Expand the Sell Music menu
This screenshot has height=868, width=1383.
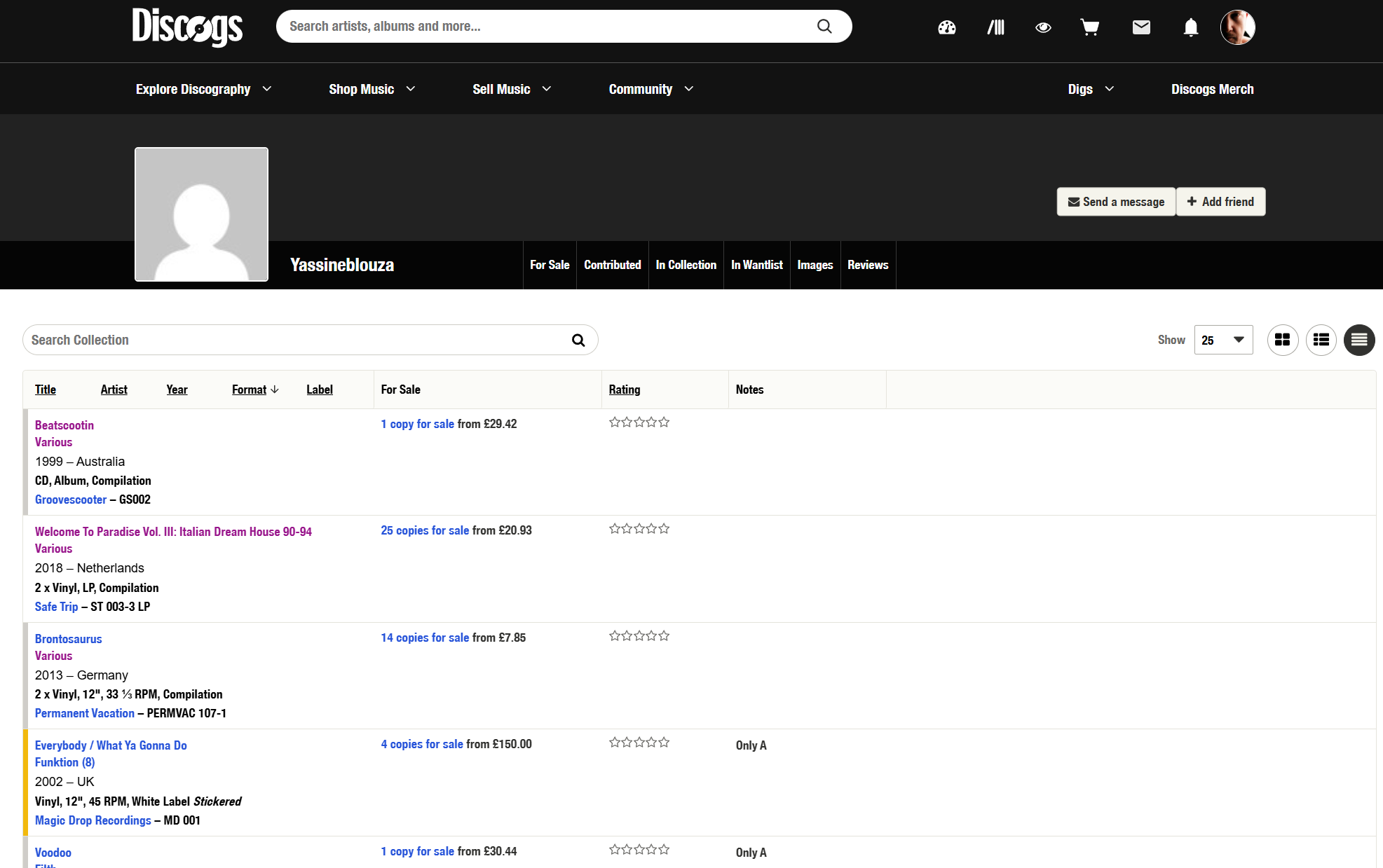tap(512, 89)
